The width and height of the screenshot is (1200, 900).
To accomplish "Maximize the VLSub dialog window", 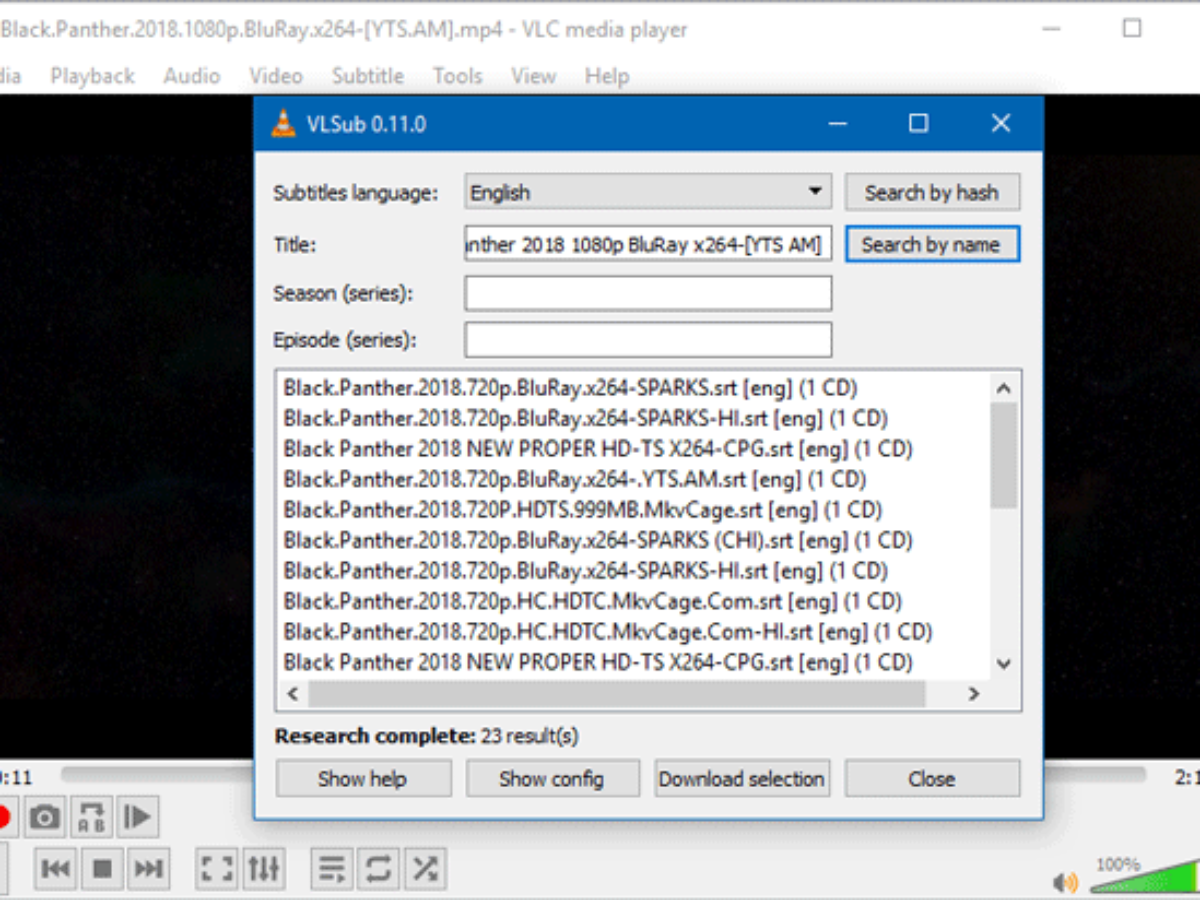I will click(x=918, y=123).
